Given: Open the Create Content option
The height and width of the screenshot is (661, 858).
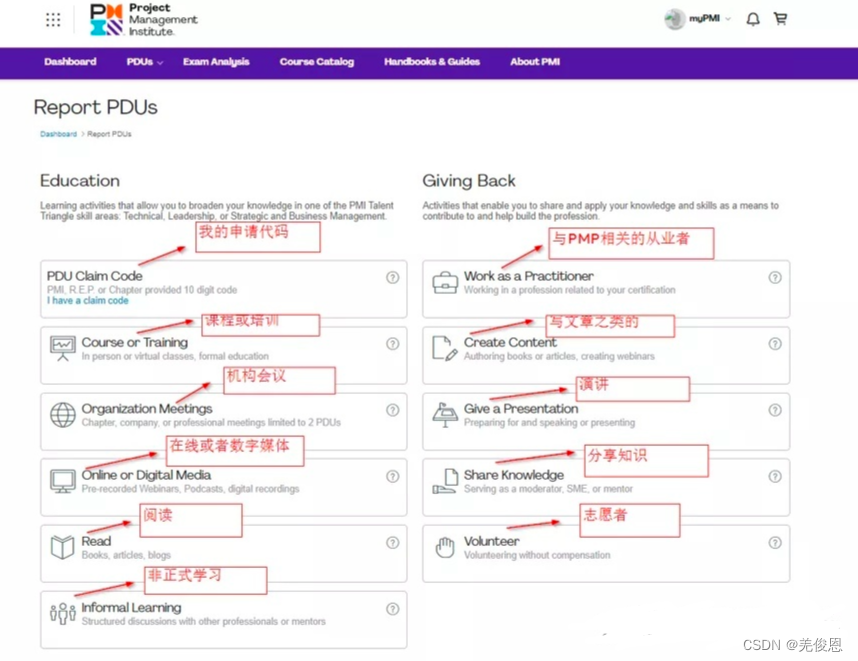Looking at the screenshot, I should 606,355.
